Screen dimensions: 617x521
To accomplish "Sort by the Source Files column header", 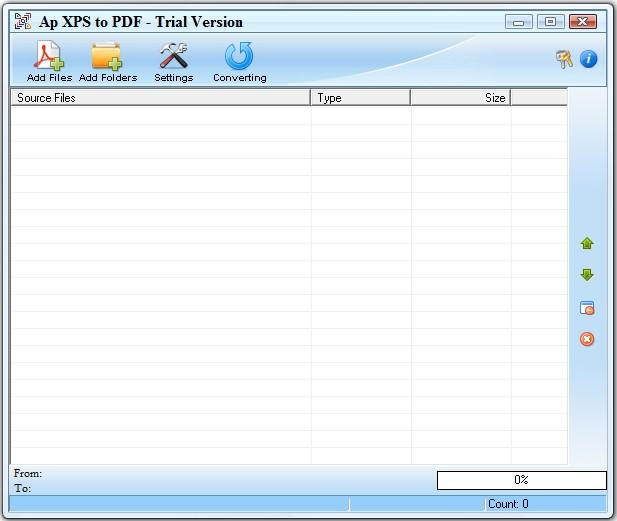I will [161, 98].
